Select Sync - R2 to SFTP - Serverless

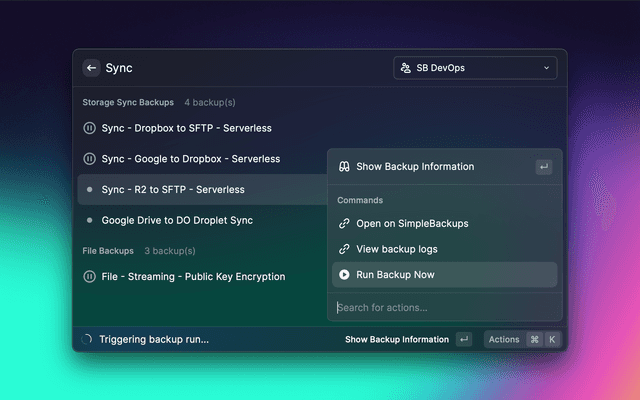(x=172, y=189)
